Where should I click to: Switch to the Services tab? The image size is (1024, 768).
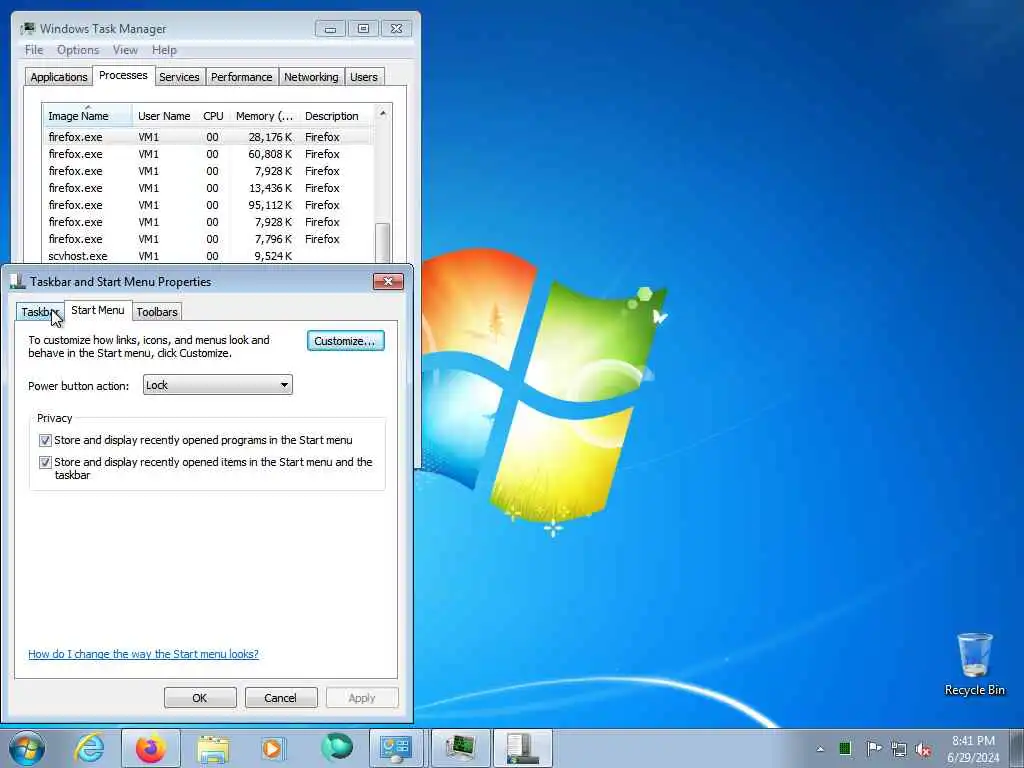click(180, 77)
